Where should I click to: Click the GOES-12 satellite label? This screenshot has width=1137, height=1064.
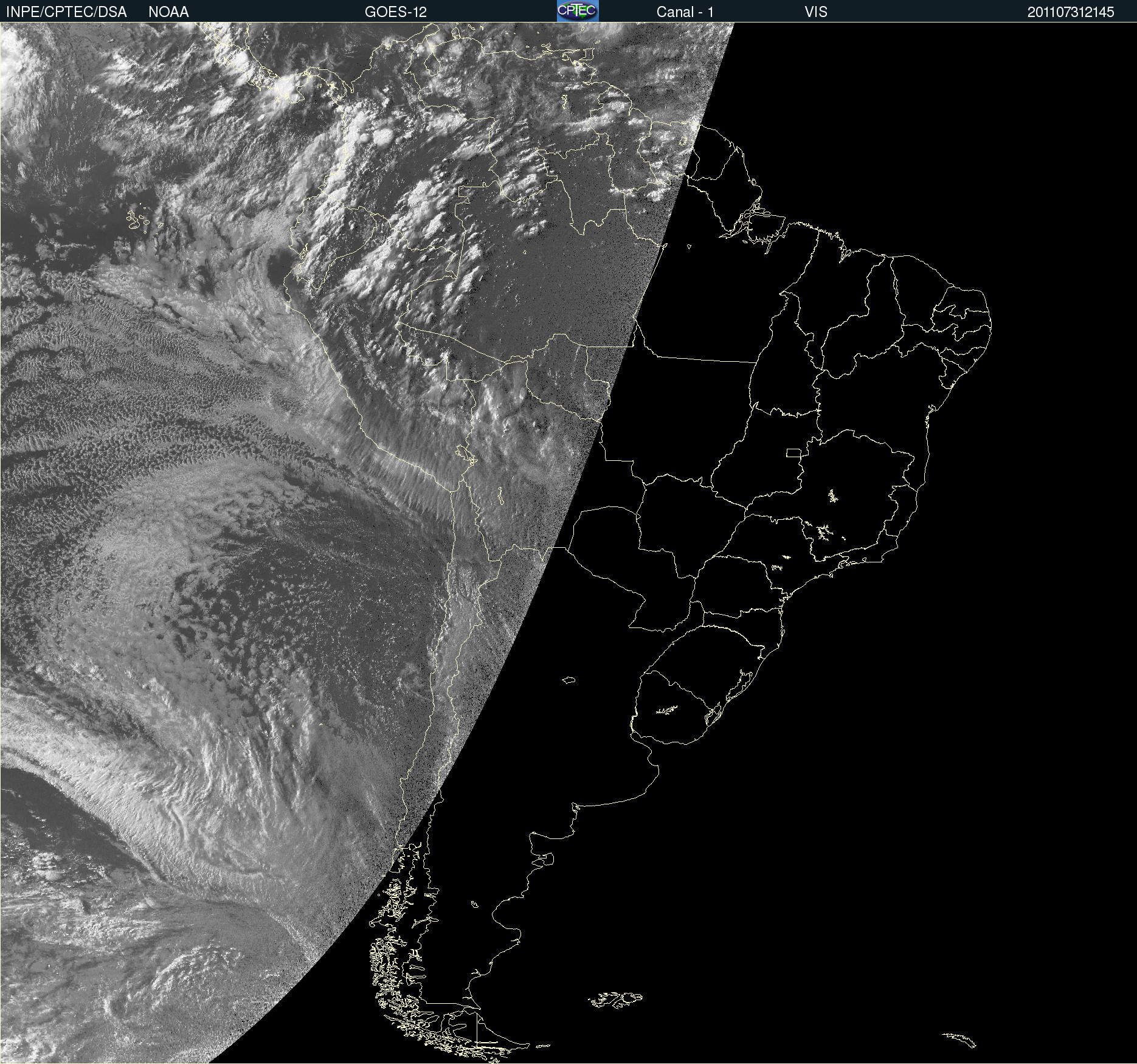coord(396,12)
